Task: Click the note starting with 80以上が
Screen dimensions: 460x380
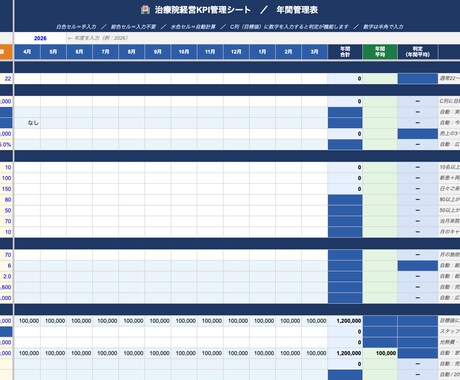Action: 450,200
